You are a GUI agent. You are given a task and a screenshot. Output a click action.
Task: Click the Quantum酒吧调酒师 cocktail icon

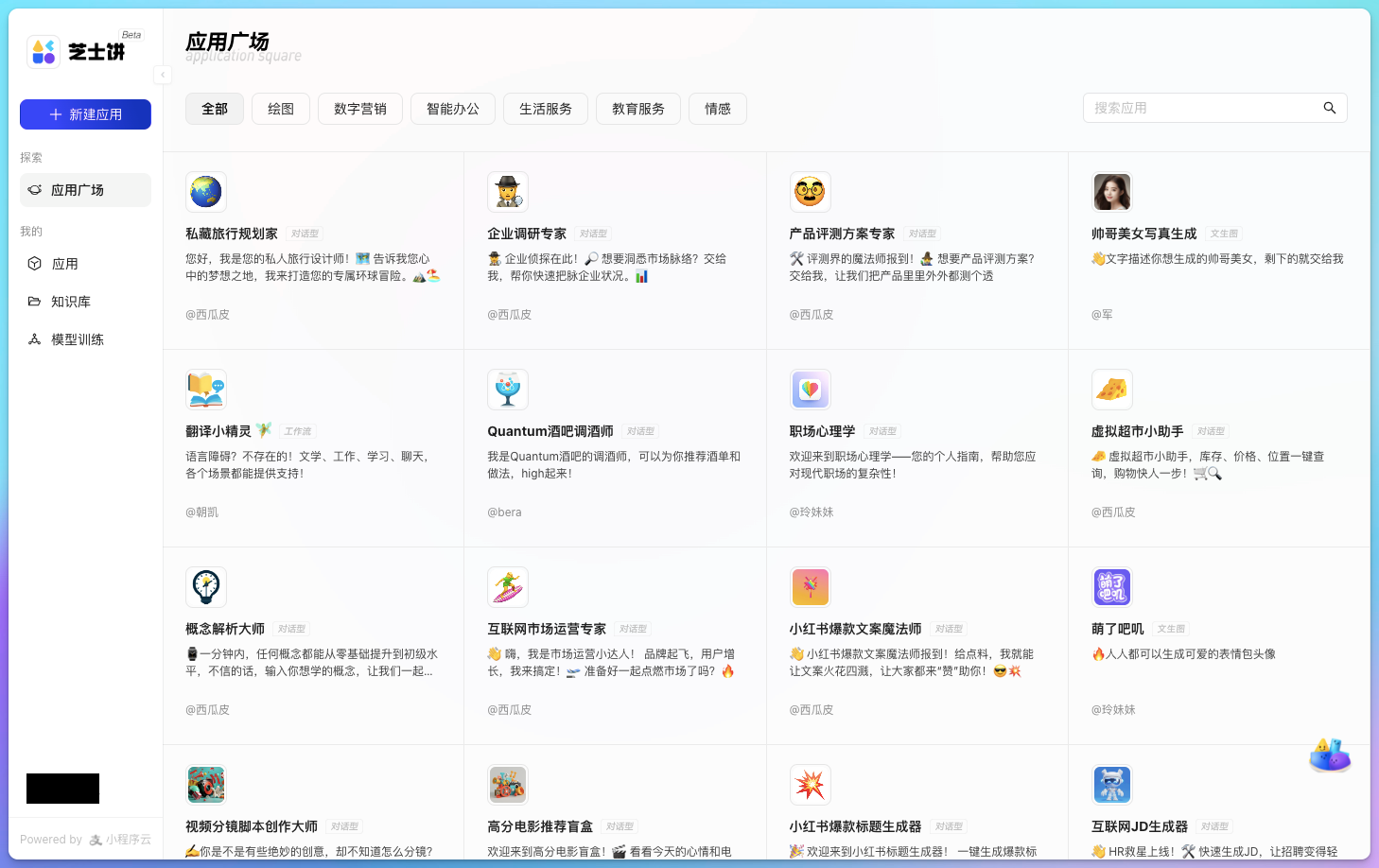click(508, 389)
